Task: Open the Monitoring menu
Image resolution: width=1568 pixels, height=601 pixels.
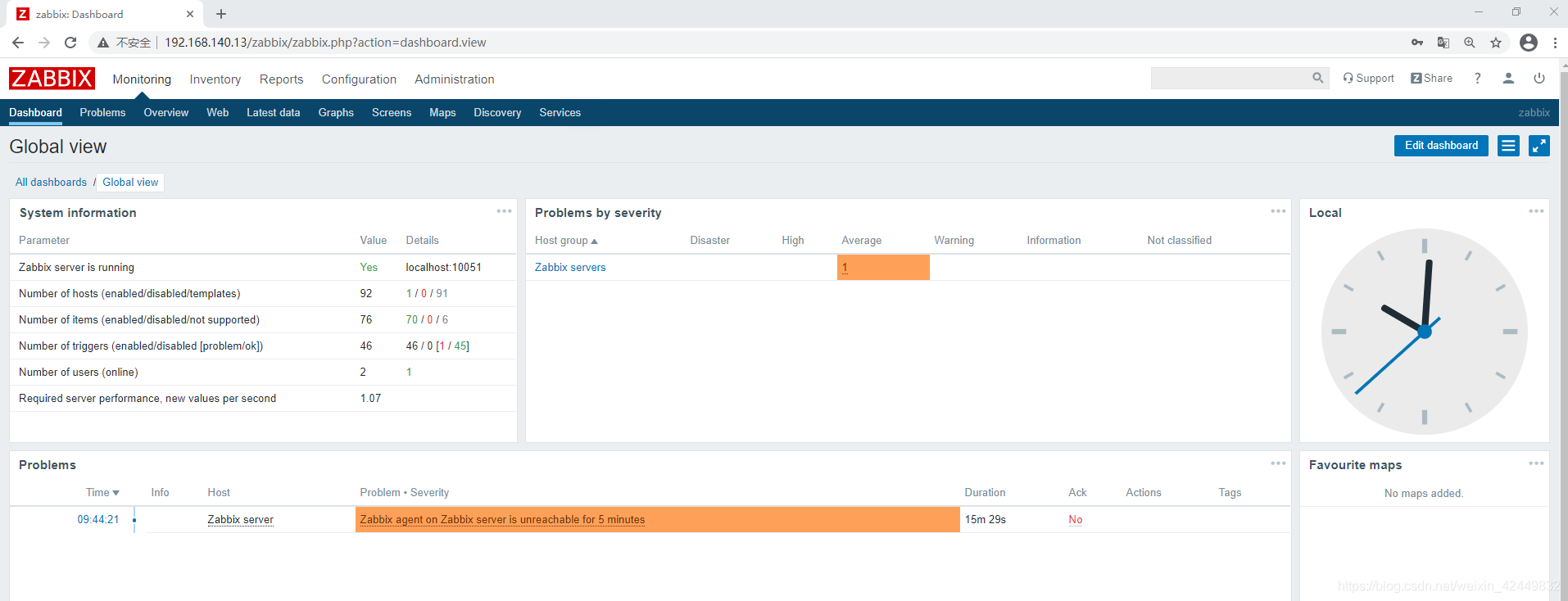Action: (142, 79)
